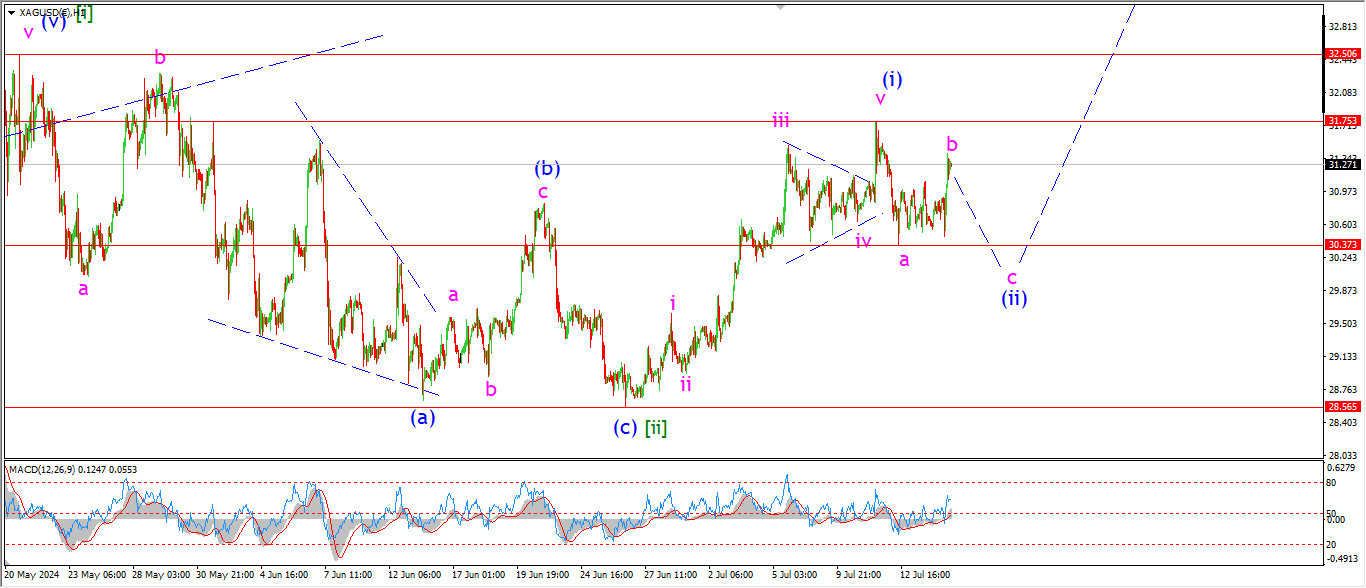Click the blue (a) wave label
The image size is (1366, 588).
point(423,417)
